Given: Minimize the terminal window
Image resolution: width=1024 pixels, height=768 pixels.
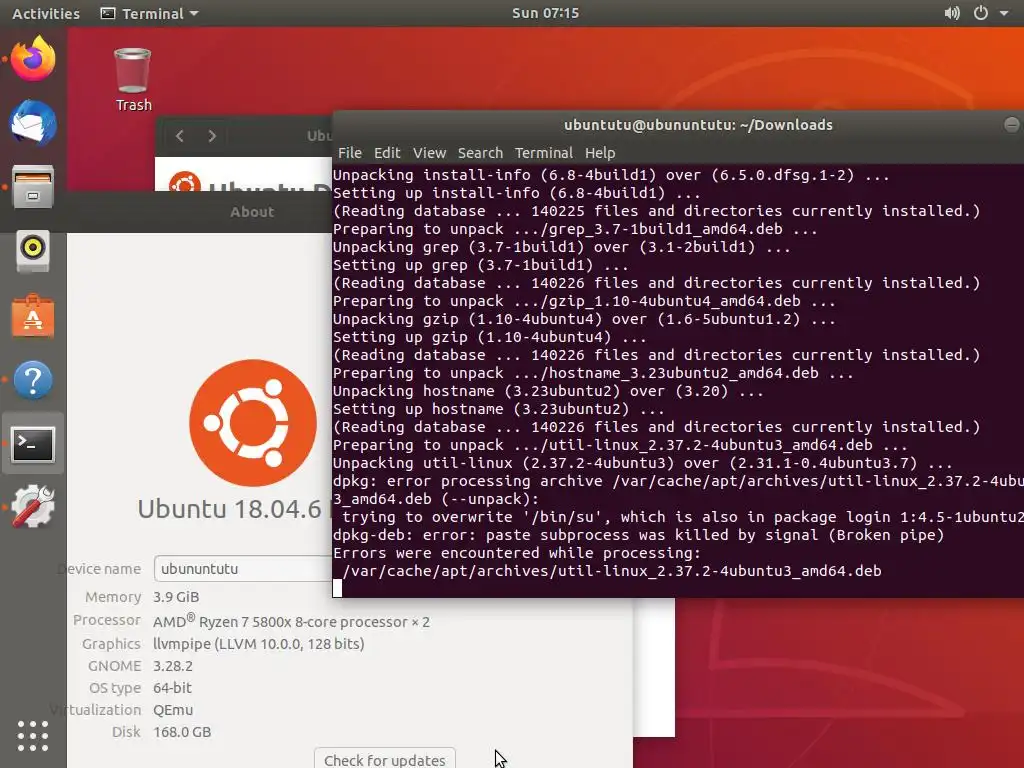Looking at the screenshot, I should click(x=1012, y=125).
